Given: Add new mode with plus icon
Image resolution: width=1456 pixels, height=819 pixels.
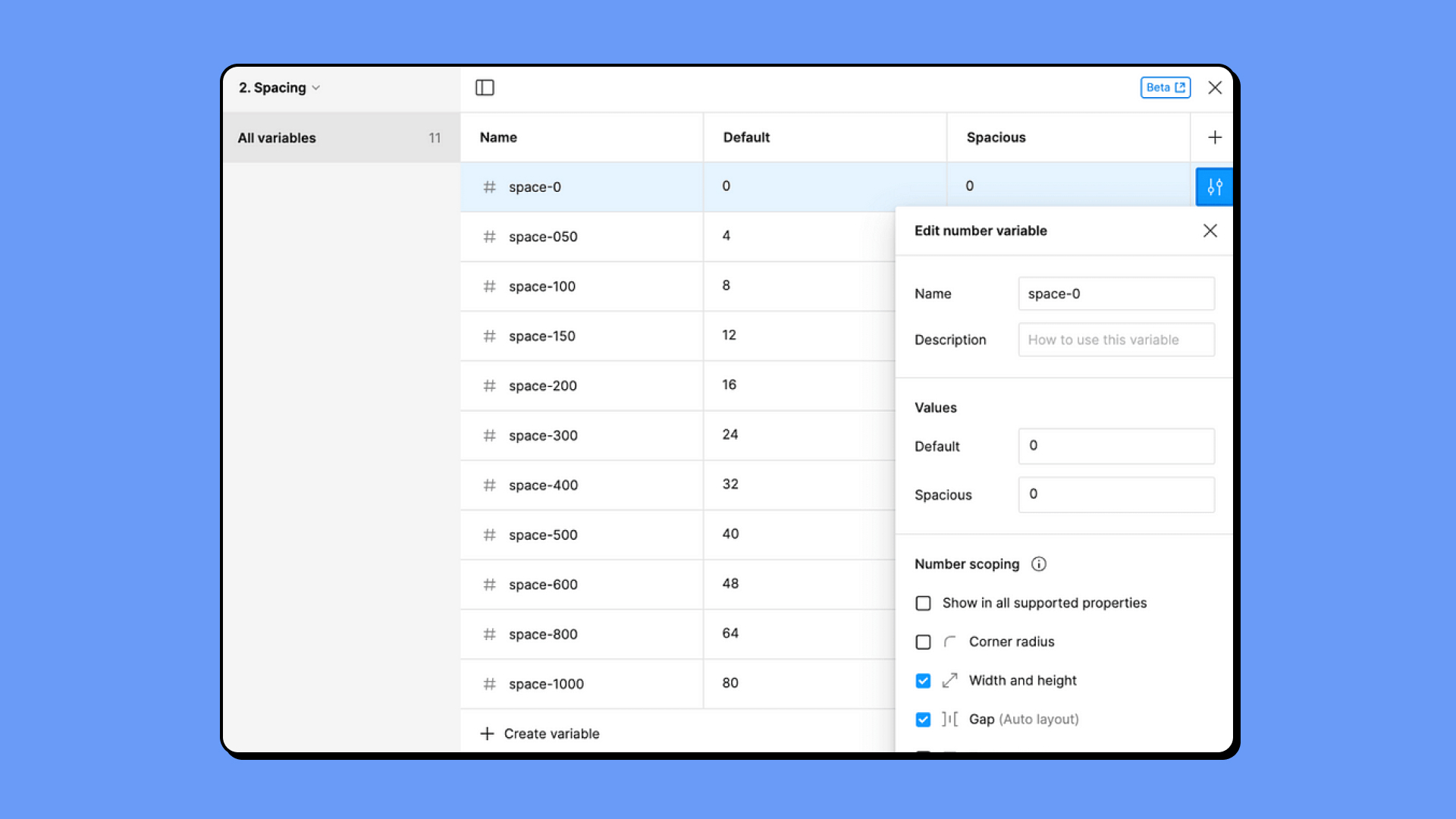Looking at the screenshot, I should (x=1215, y=137).
